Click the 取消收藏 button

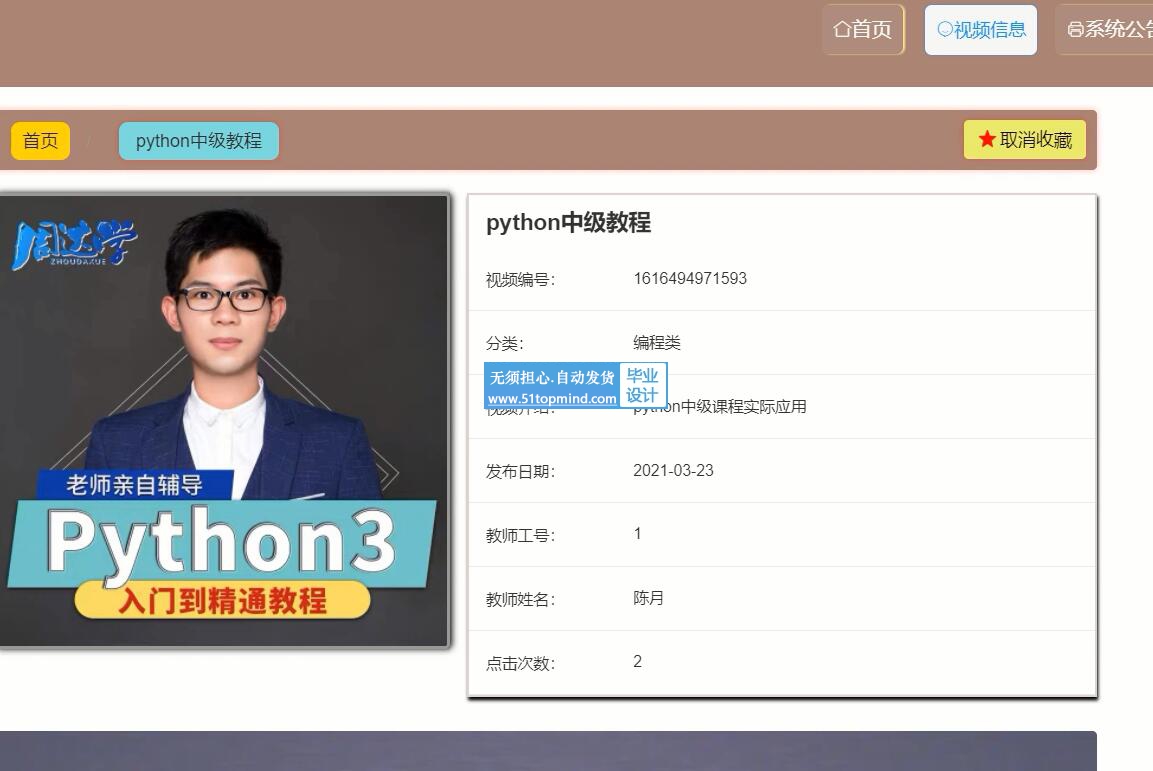(x=1024, y=140)
